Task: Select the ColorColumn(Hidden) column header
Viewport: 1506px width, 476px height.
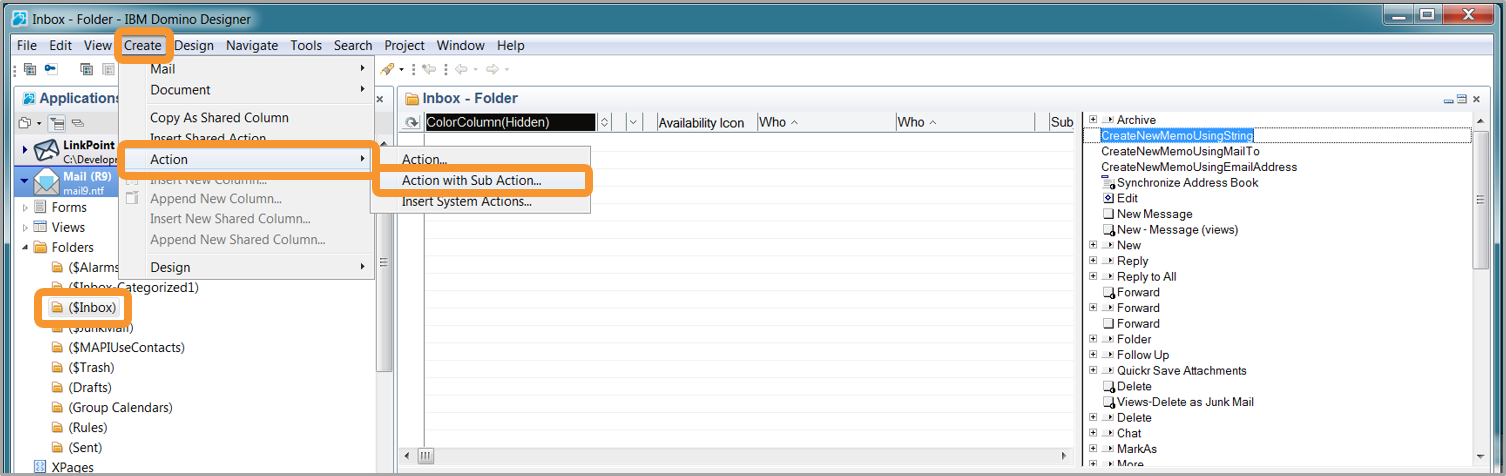Action: [x=510, y=122]
